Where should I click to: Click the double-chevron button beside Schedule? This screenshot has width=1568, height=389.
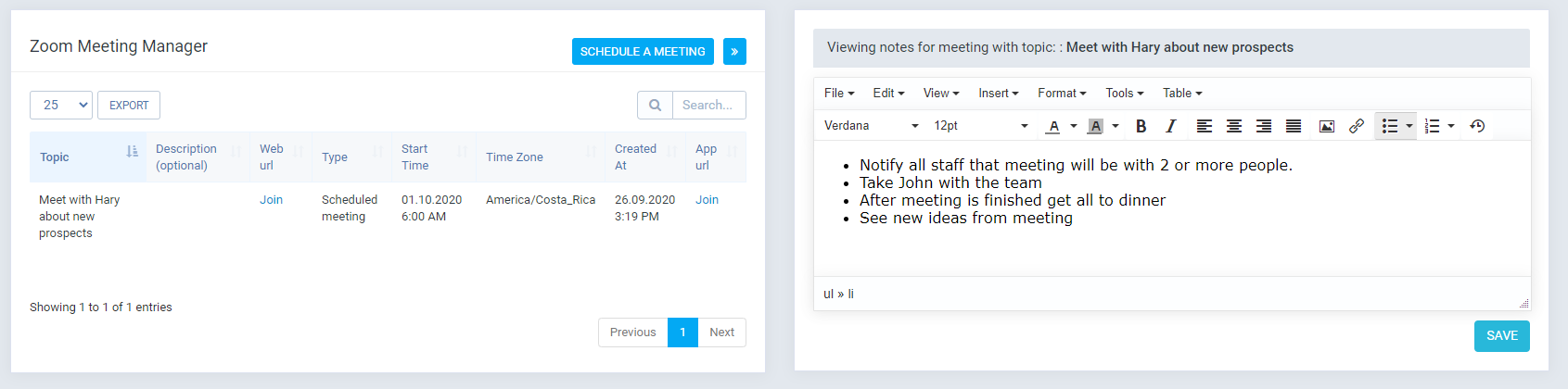tap(734, 52)
